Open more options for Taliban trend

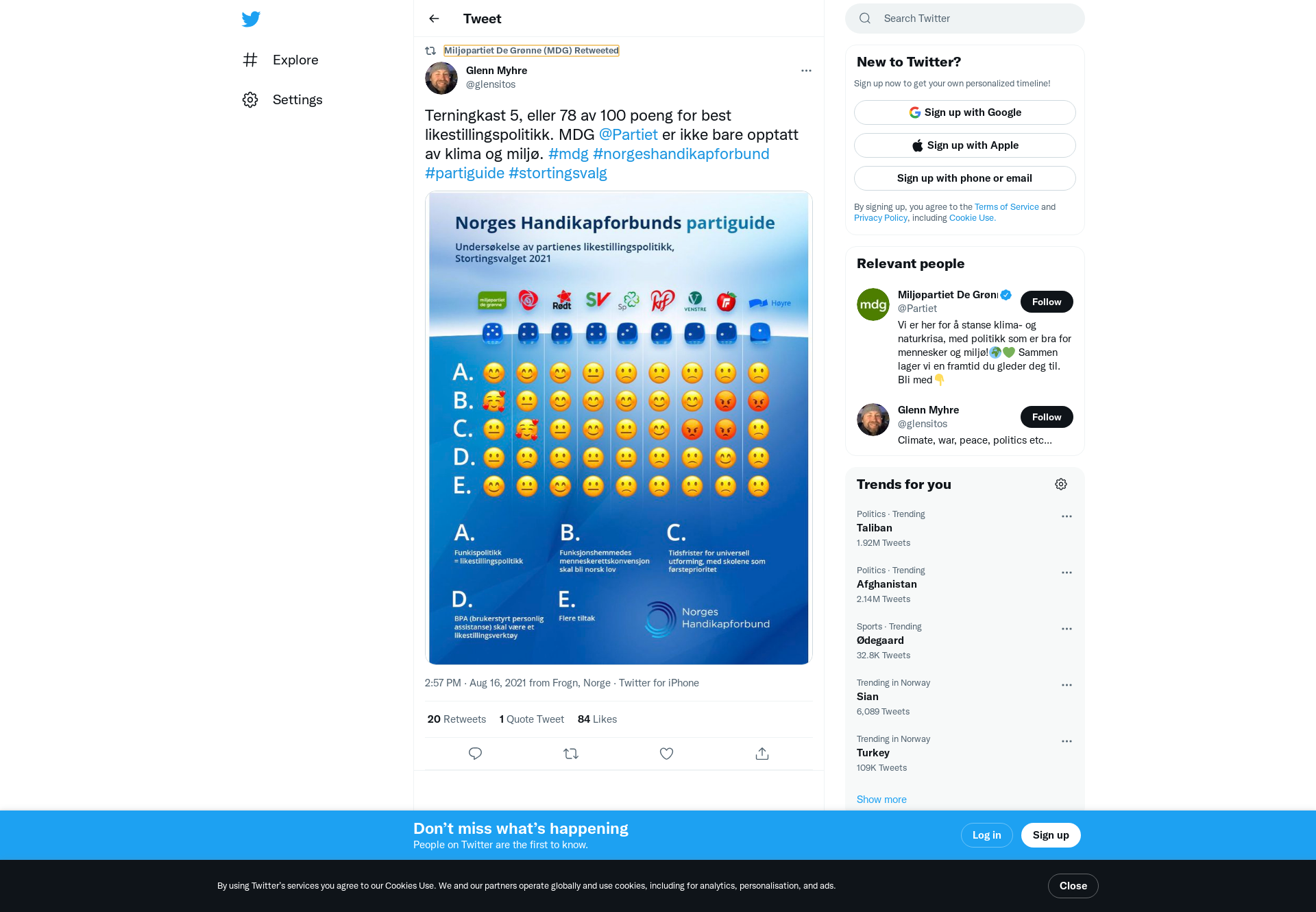(x=1067, y=516)
